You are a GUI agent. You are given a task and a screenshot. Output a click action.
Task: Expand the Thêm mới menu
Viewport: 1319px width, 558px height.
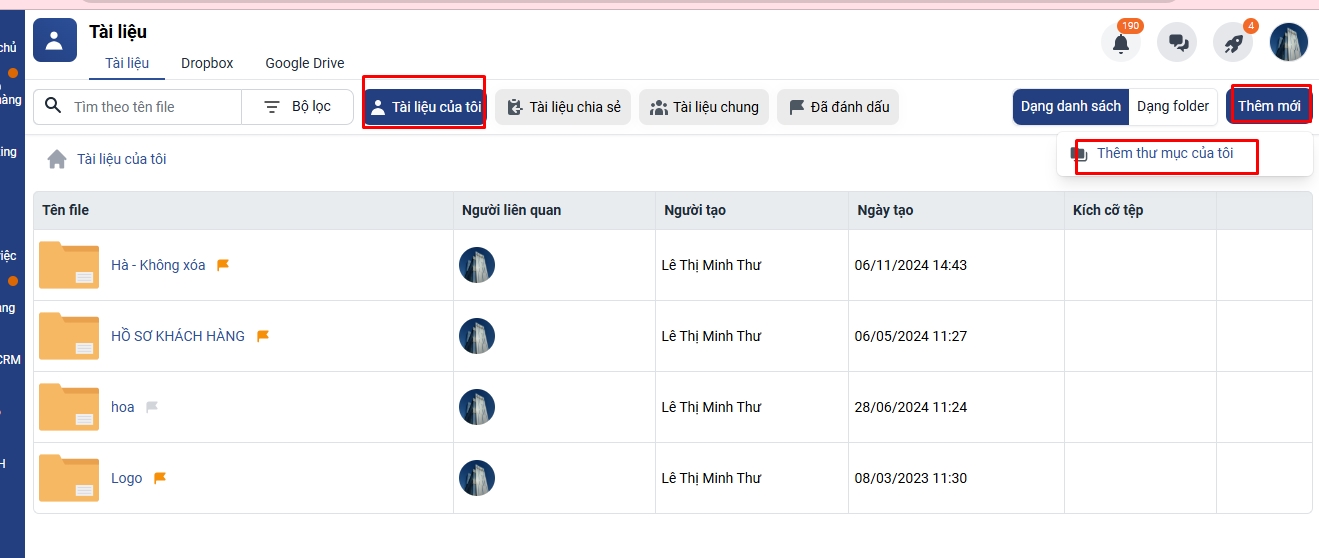tap(1268, 106)
